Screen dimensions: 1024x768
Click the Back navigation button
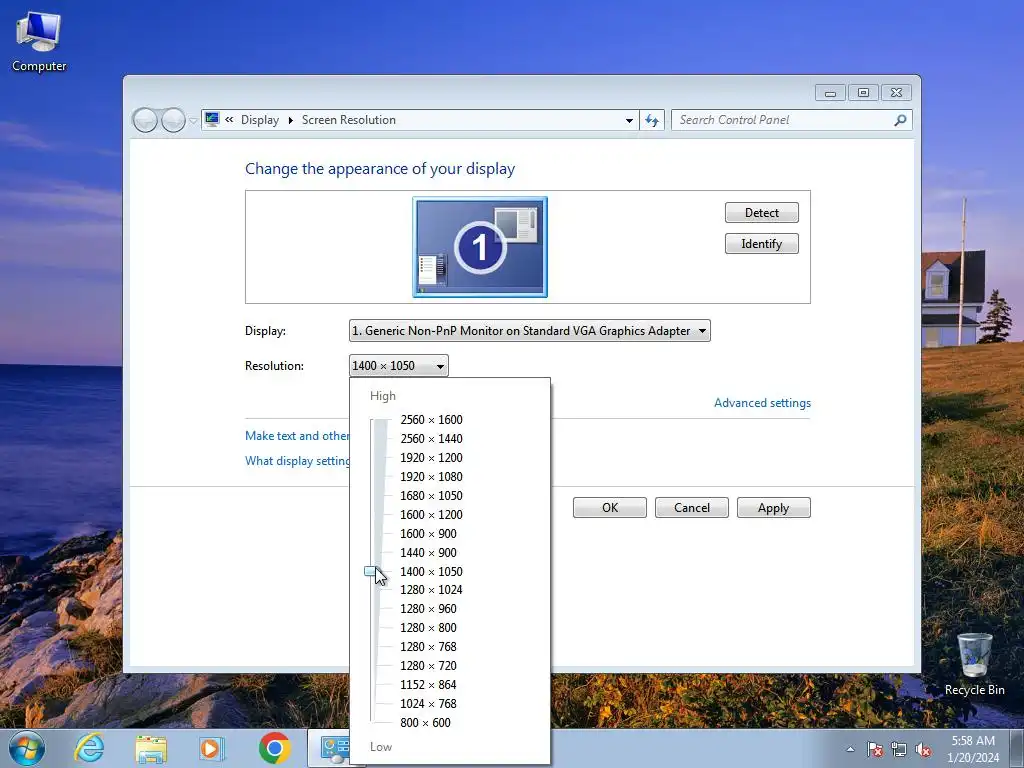click(145, 120)
